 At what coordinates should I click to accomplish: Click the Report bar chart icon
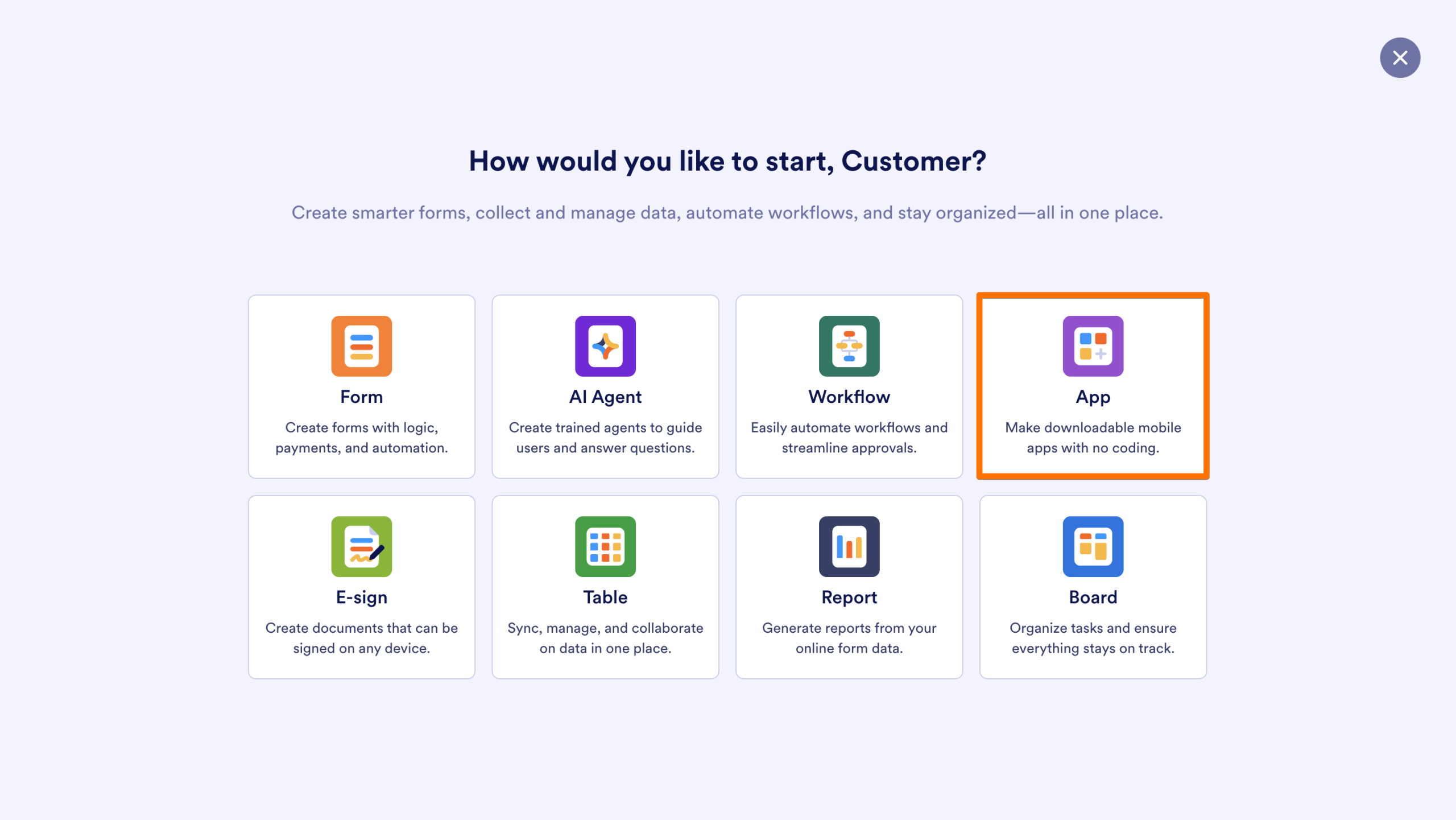pos(849,546)
